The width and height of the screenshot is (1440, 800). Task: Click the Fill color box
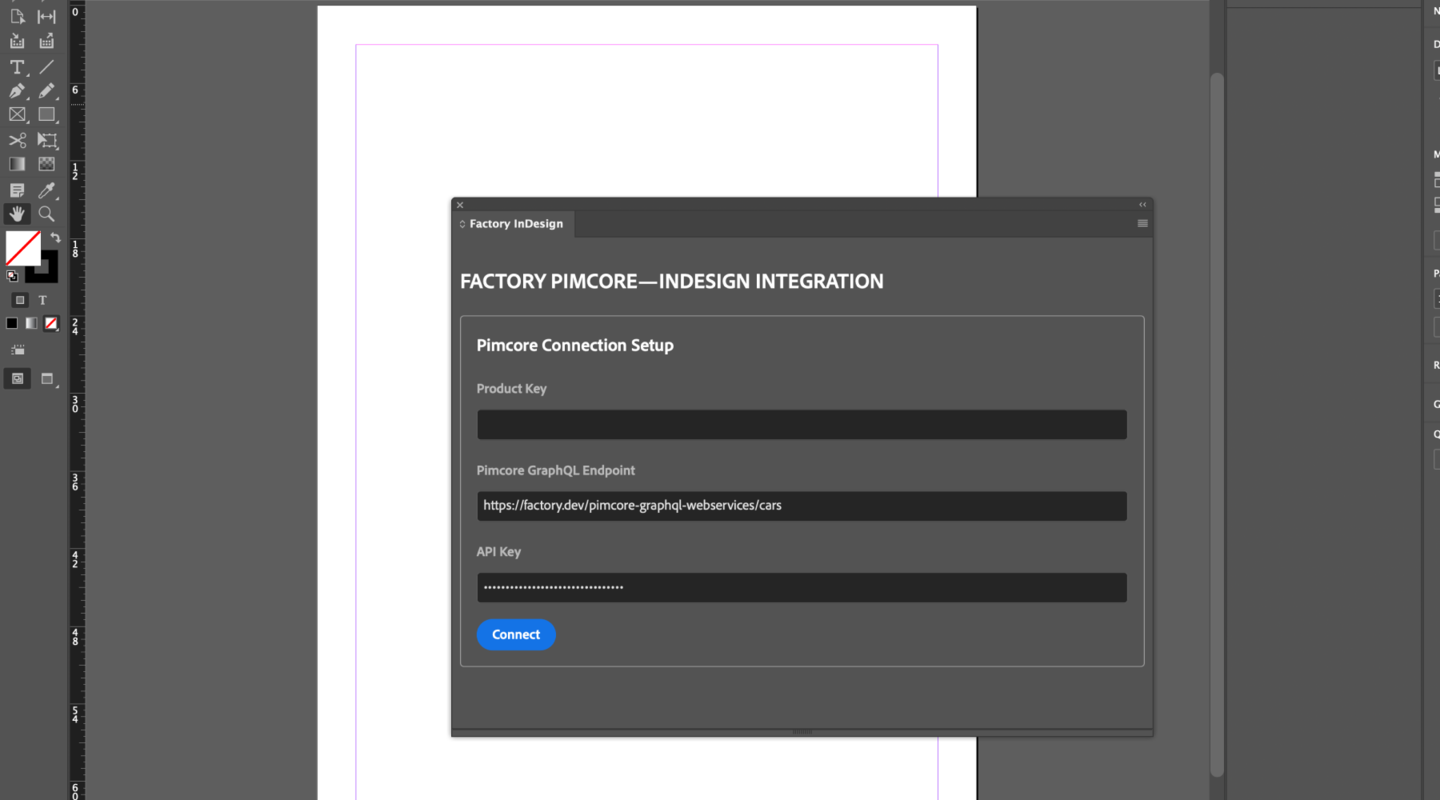click(23, 247)
